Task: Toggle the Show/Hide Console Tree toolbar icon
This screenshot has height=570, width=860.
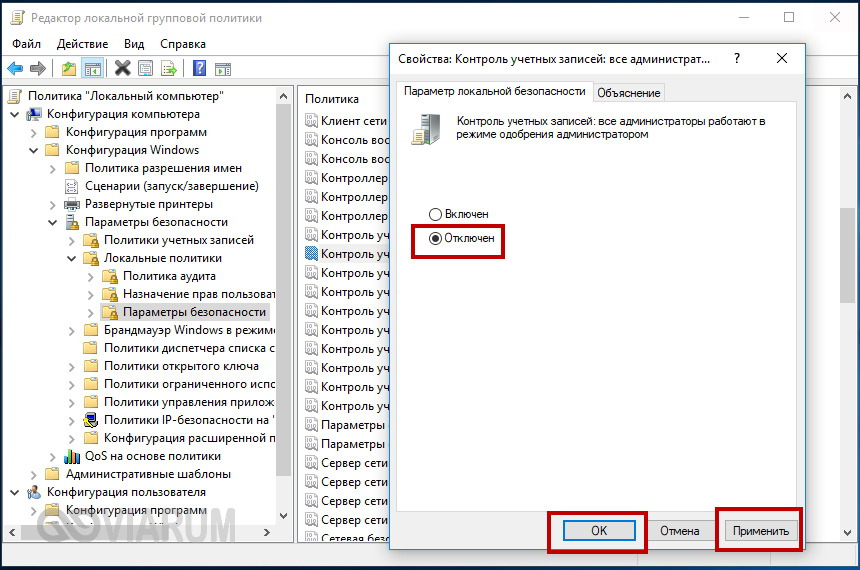Action: (x=92, y=68)
